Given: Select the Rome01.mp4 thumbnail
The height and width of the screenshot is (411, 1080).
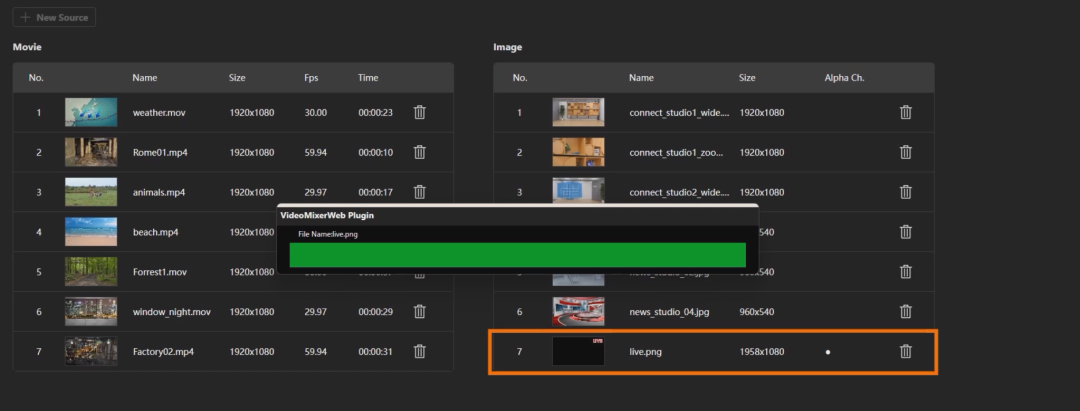Looking at the screenshot, I should [91, 152].
